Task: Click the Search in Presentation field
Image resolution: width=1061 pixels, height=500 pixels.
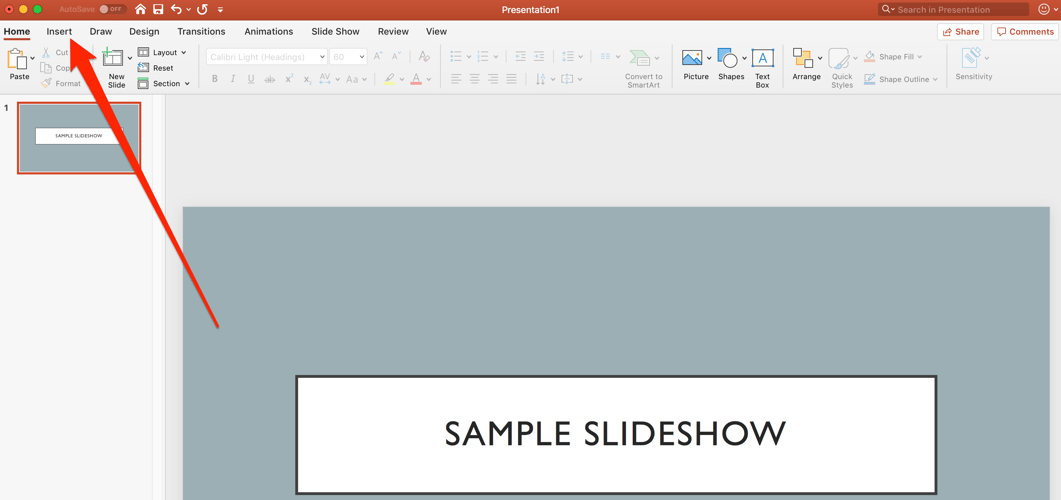Action: coord(953,9)
